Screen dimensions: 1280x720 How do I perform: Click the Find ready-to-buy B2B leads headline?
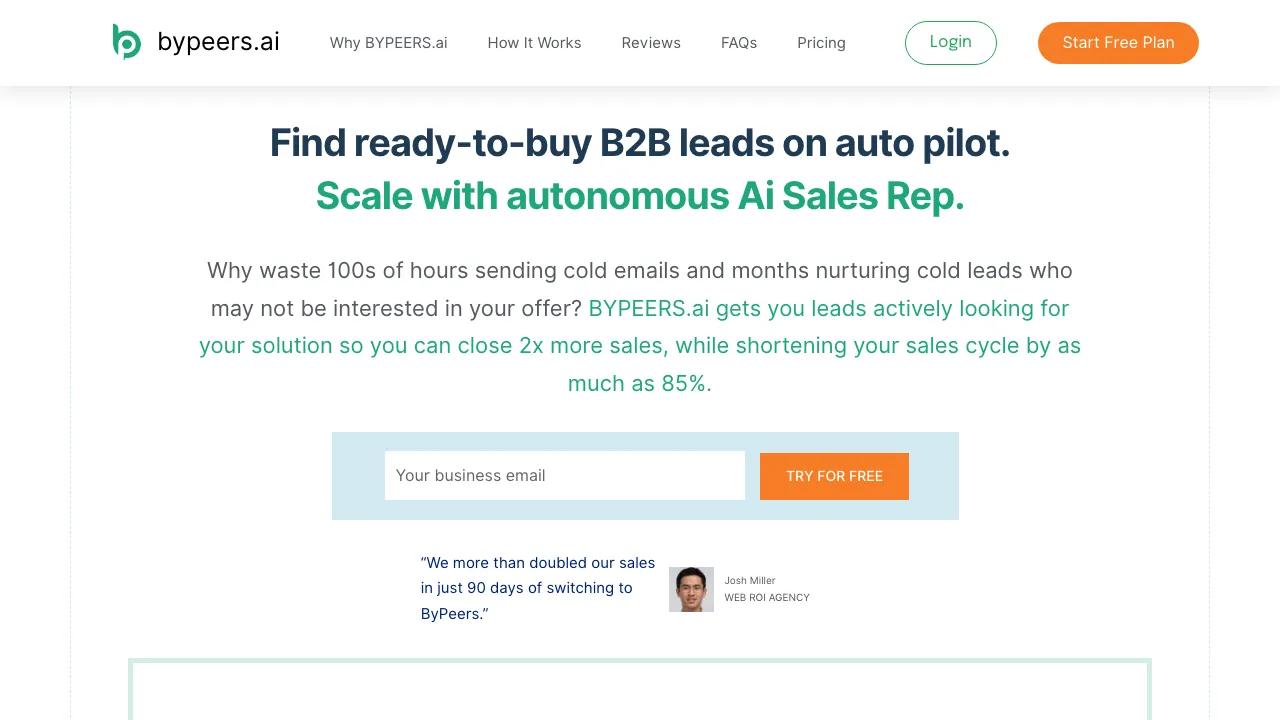pos(640,143)
